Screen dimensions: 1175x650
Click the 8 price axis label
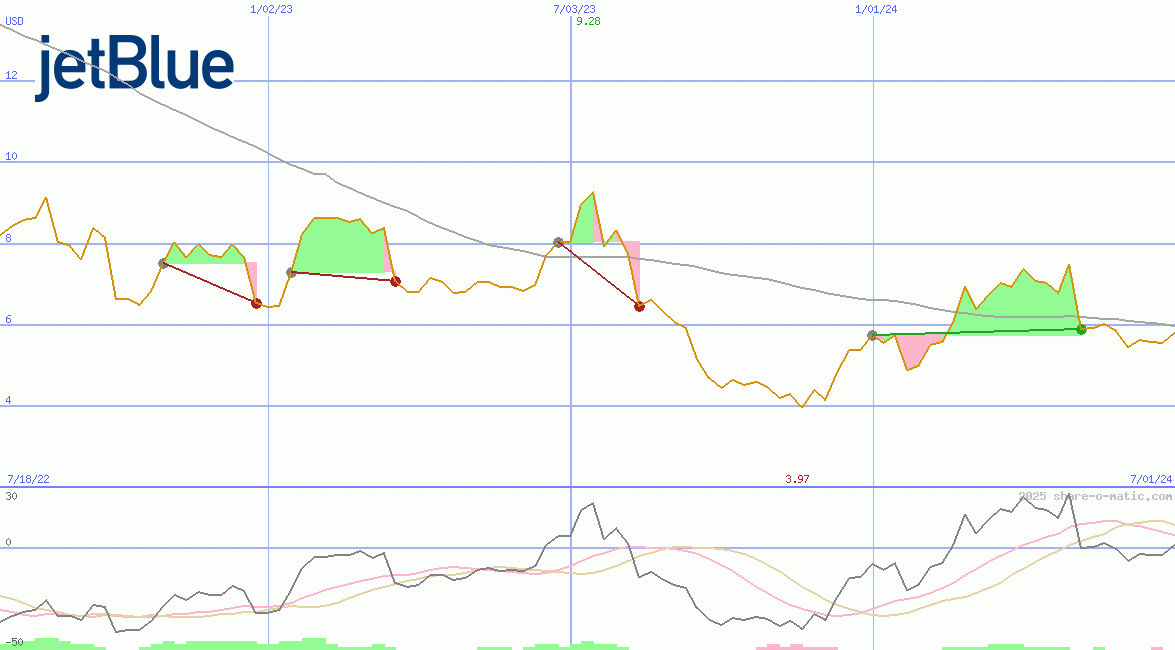point(9,238)
